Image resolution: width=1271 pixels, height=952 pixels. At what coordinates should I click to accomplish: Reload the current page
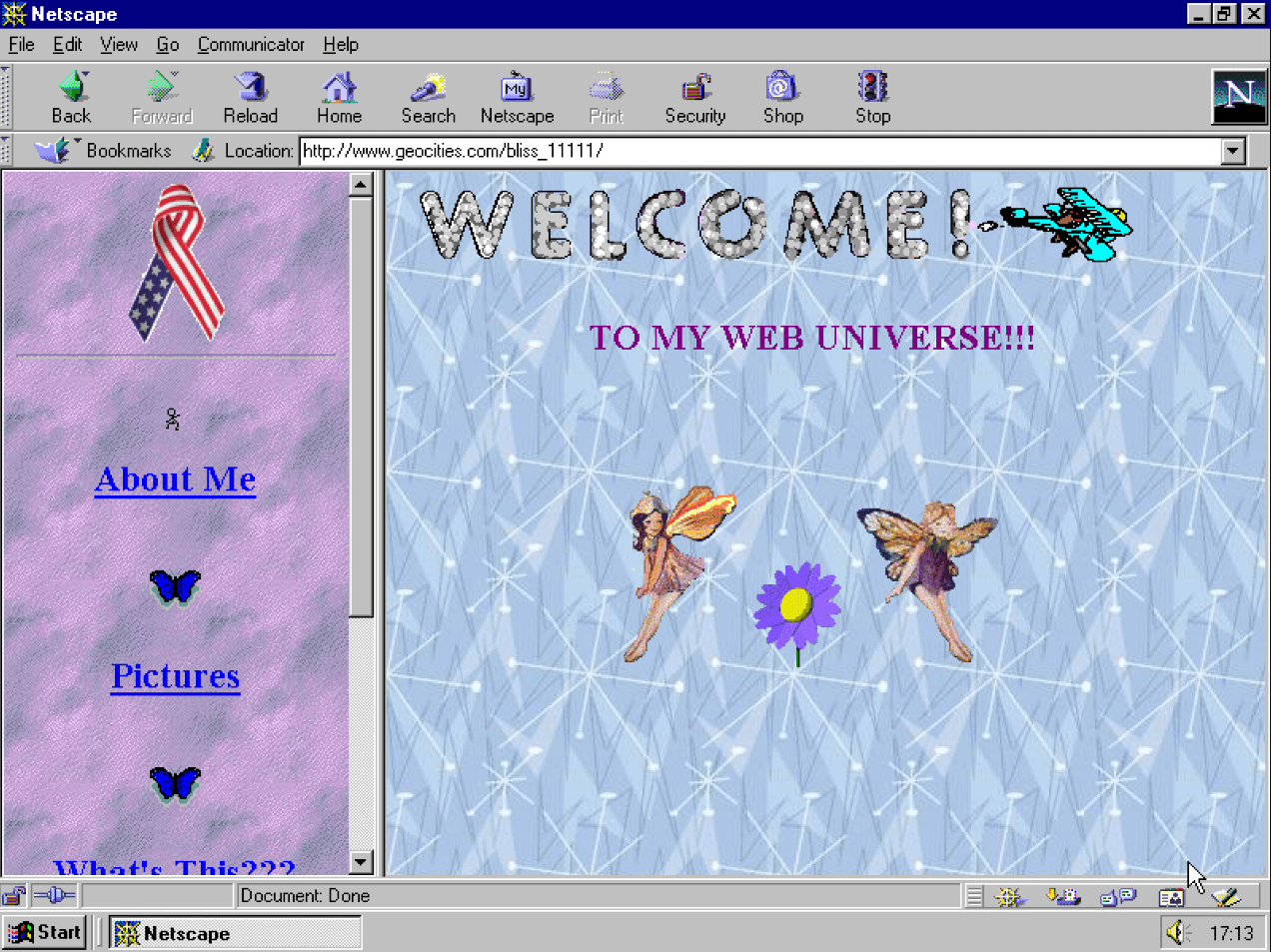point(250,98)
